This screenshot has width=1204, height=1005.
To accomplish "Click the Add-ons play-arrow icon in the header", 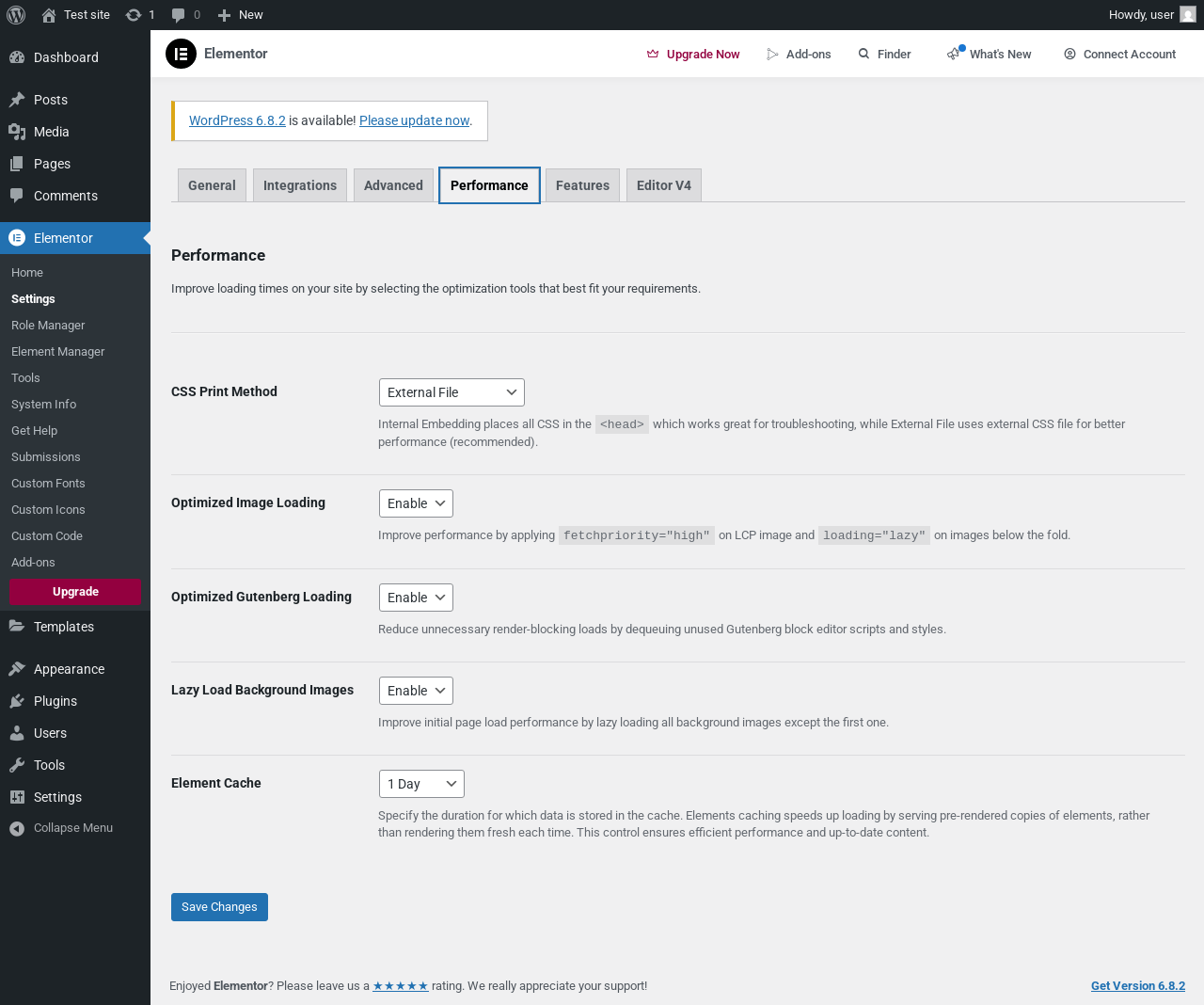I will pos(772,55).
